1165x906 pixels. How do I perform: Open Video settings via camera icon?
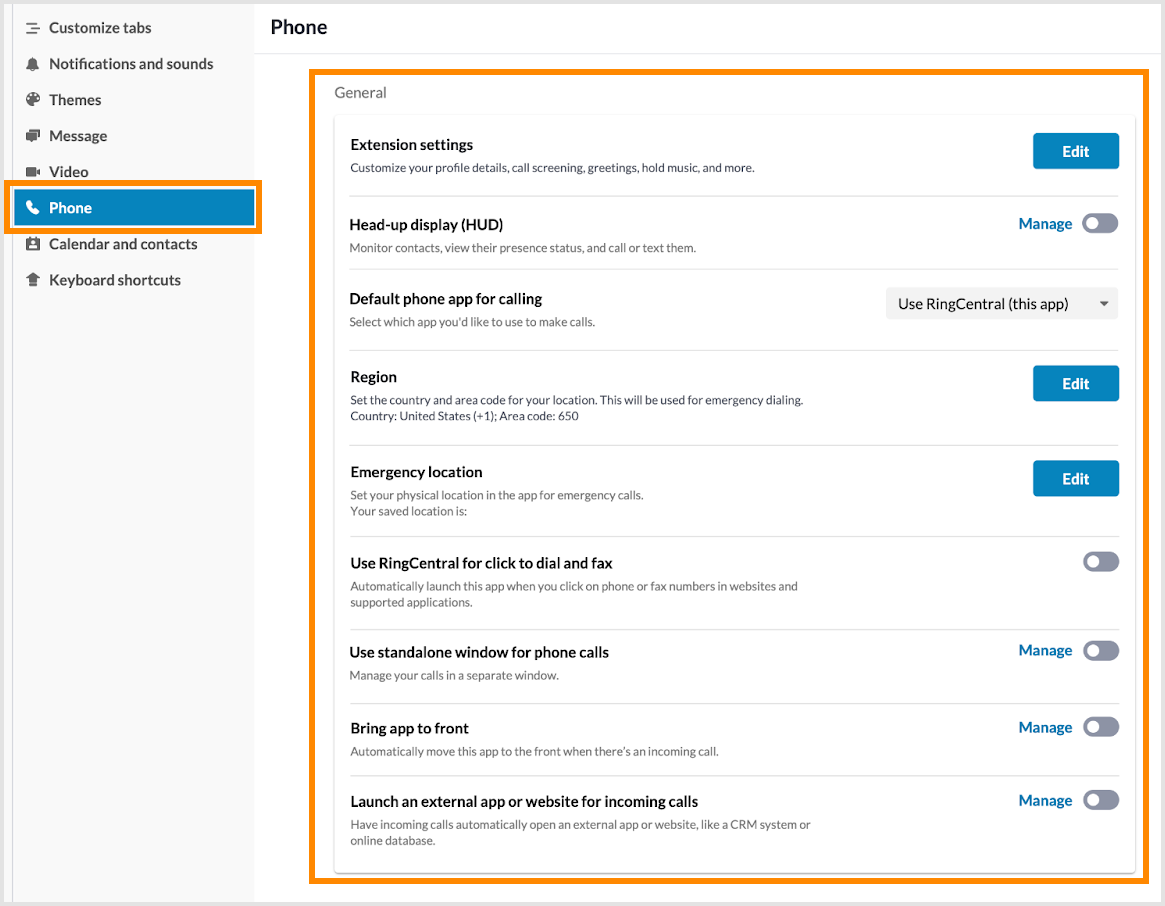point(30,172)
